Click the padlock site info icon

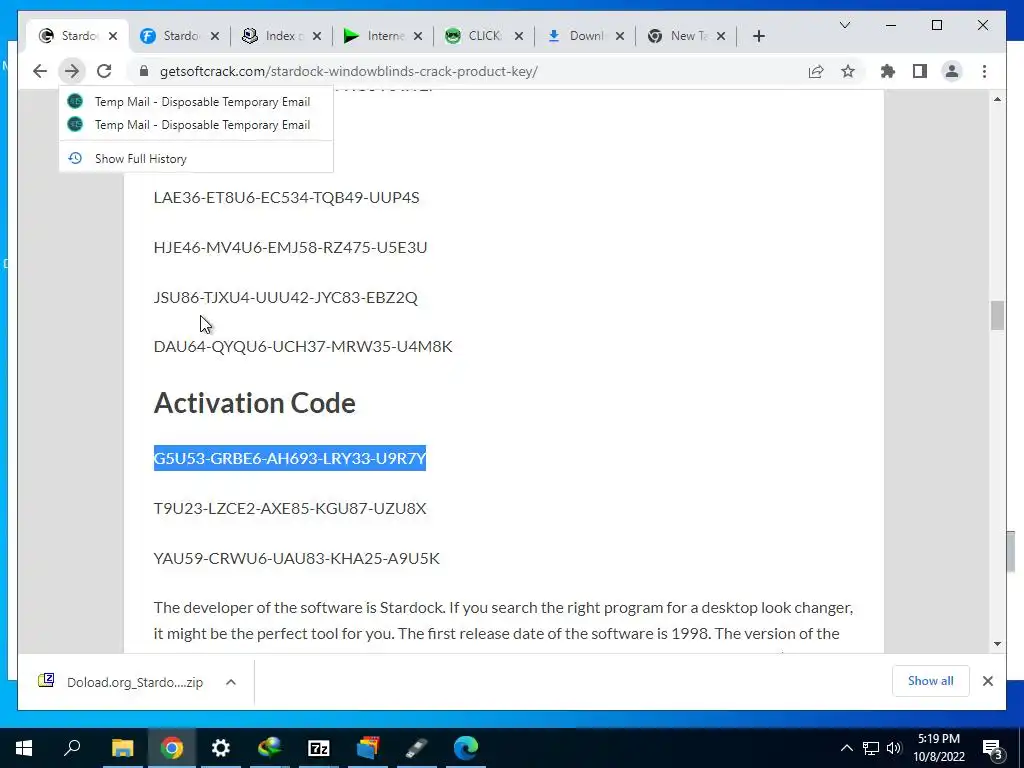click(144, 71)
